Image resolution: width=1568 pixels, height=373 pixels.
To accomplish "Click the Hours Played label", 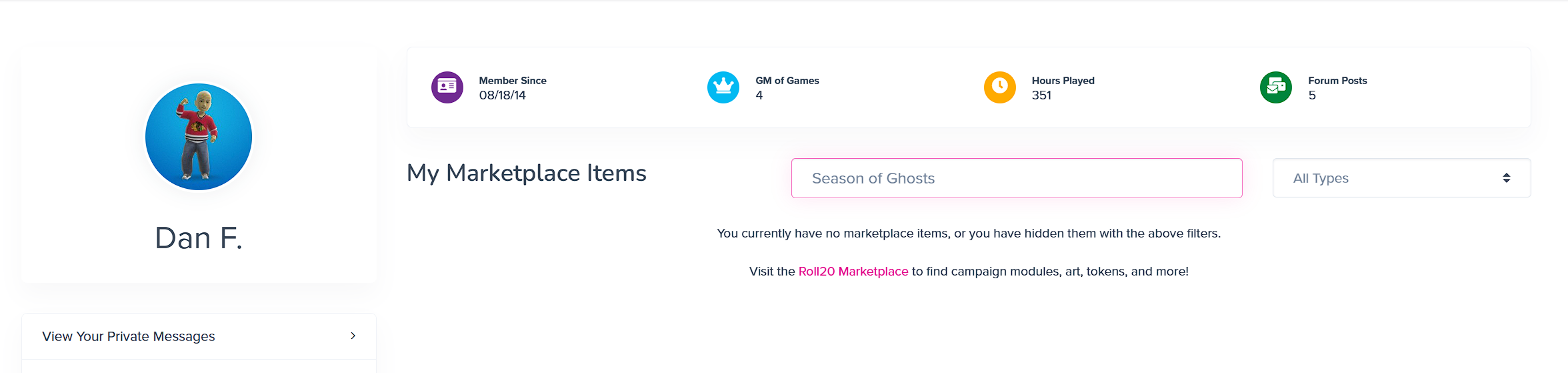I will pyautogui.click(x=1063, y=81).
